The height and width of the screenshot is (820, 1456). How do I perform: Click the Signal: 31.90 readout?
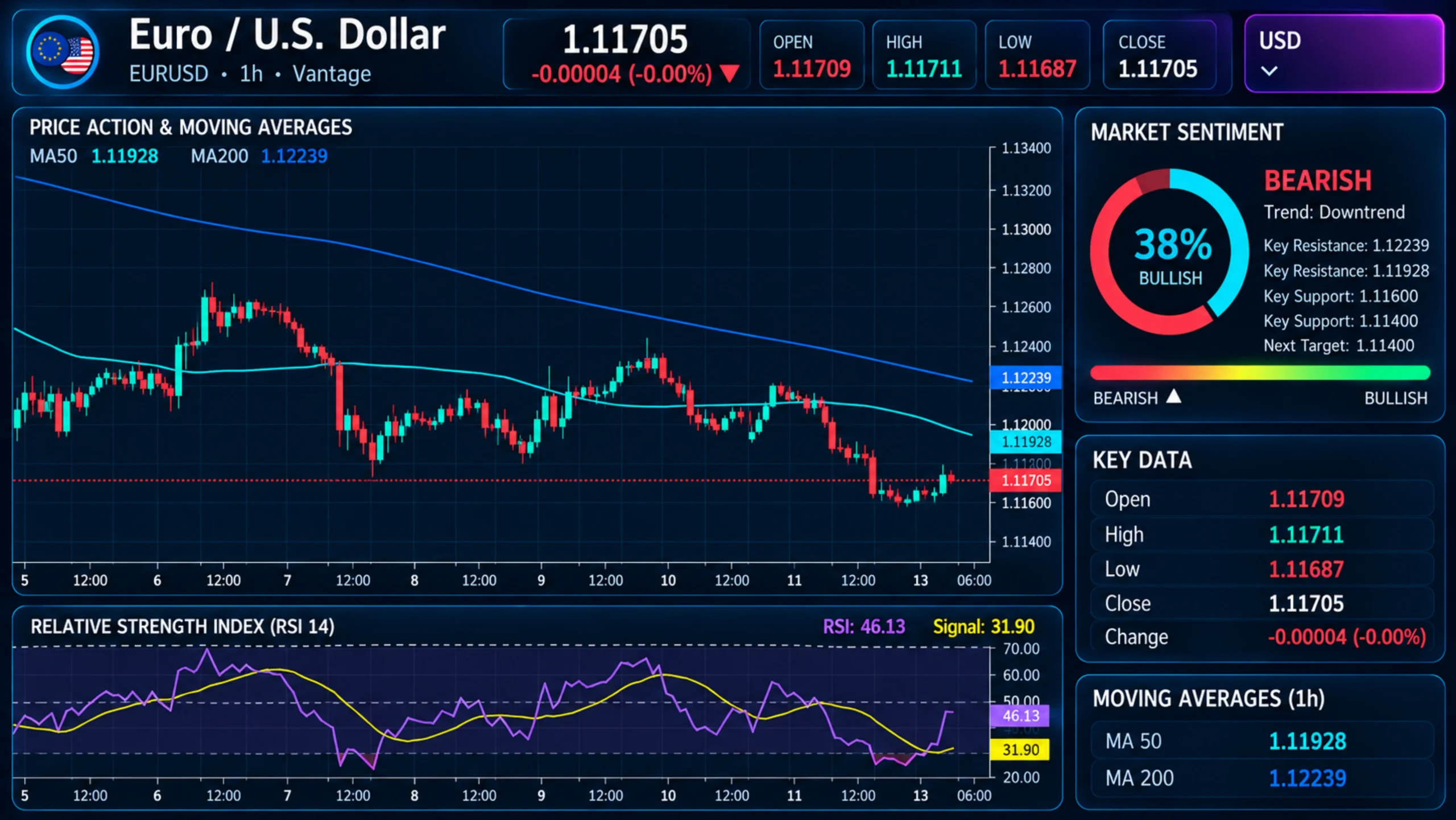tap(983, 627)
